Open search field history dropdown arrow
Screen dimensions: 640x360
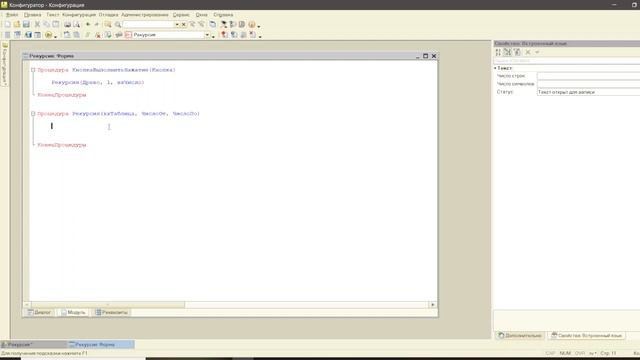(x=177, y=24)
